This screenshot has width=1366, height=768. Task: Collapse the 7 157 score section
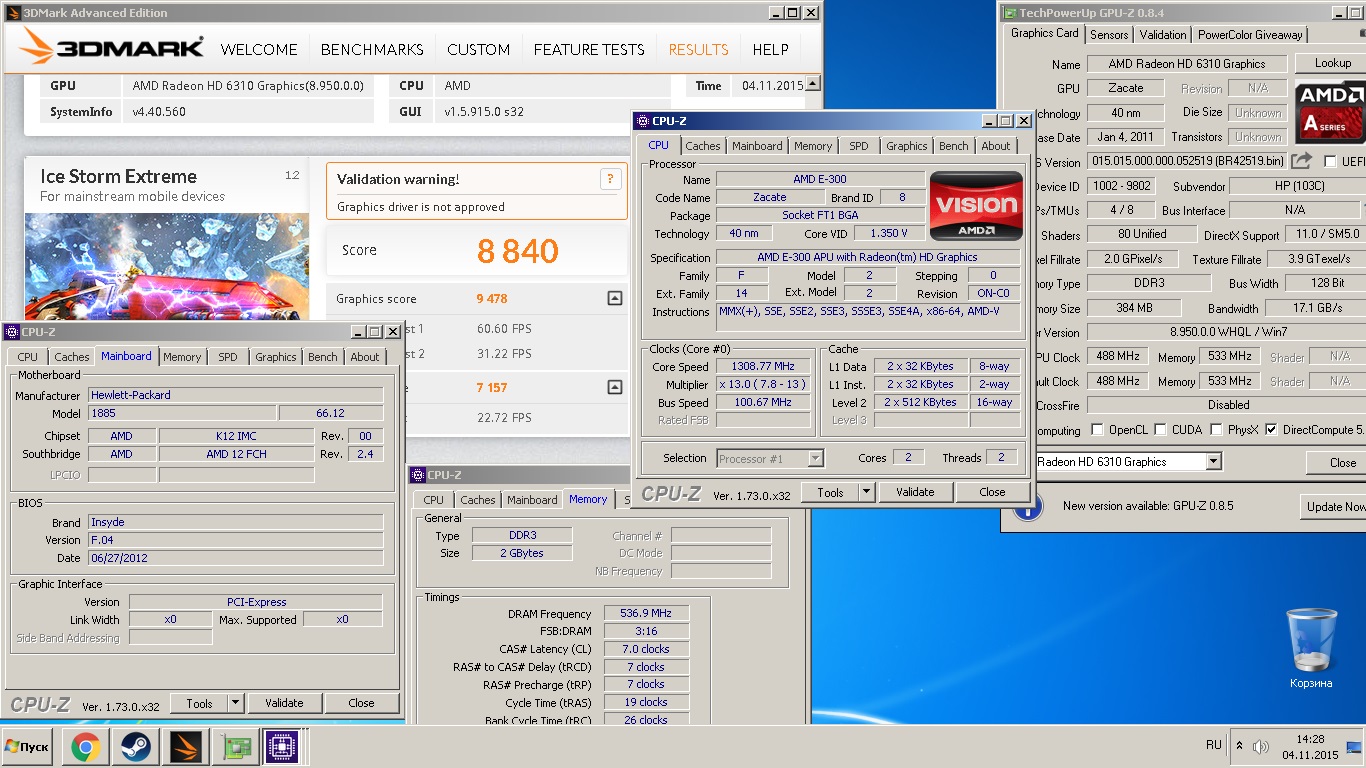614,387
